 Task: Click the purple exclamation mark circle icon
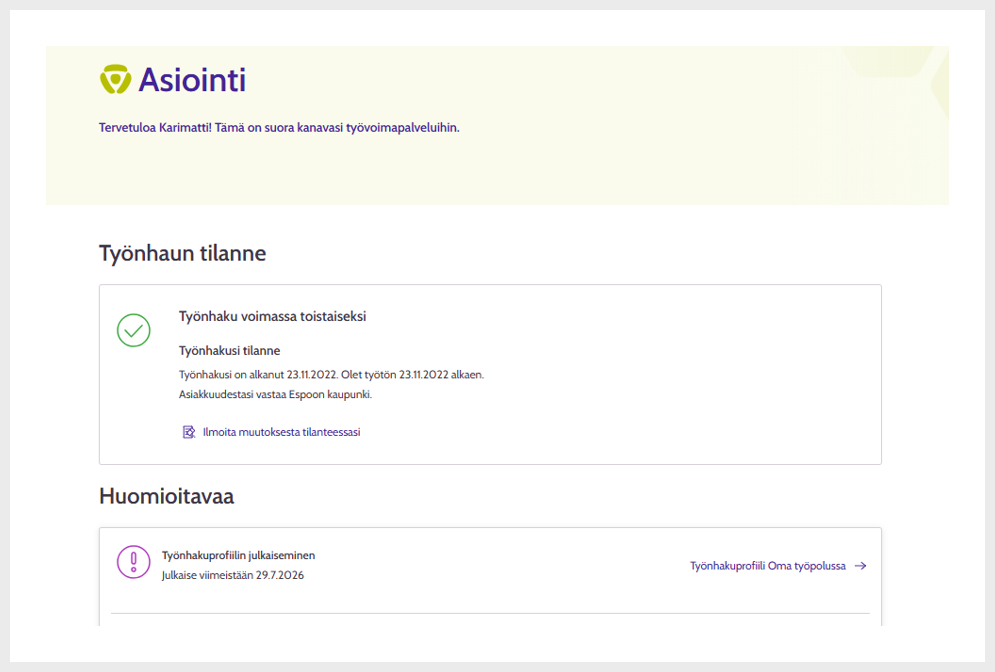pyautogui.click(x=133, y=562)
